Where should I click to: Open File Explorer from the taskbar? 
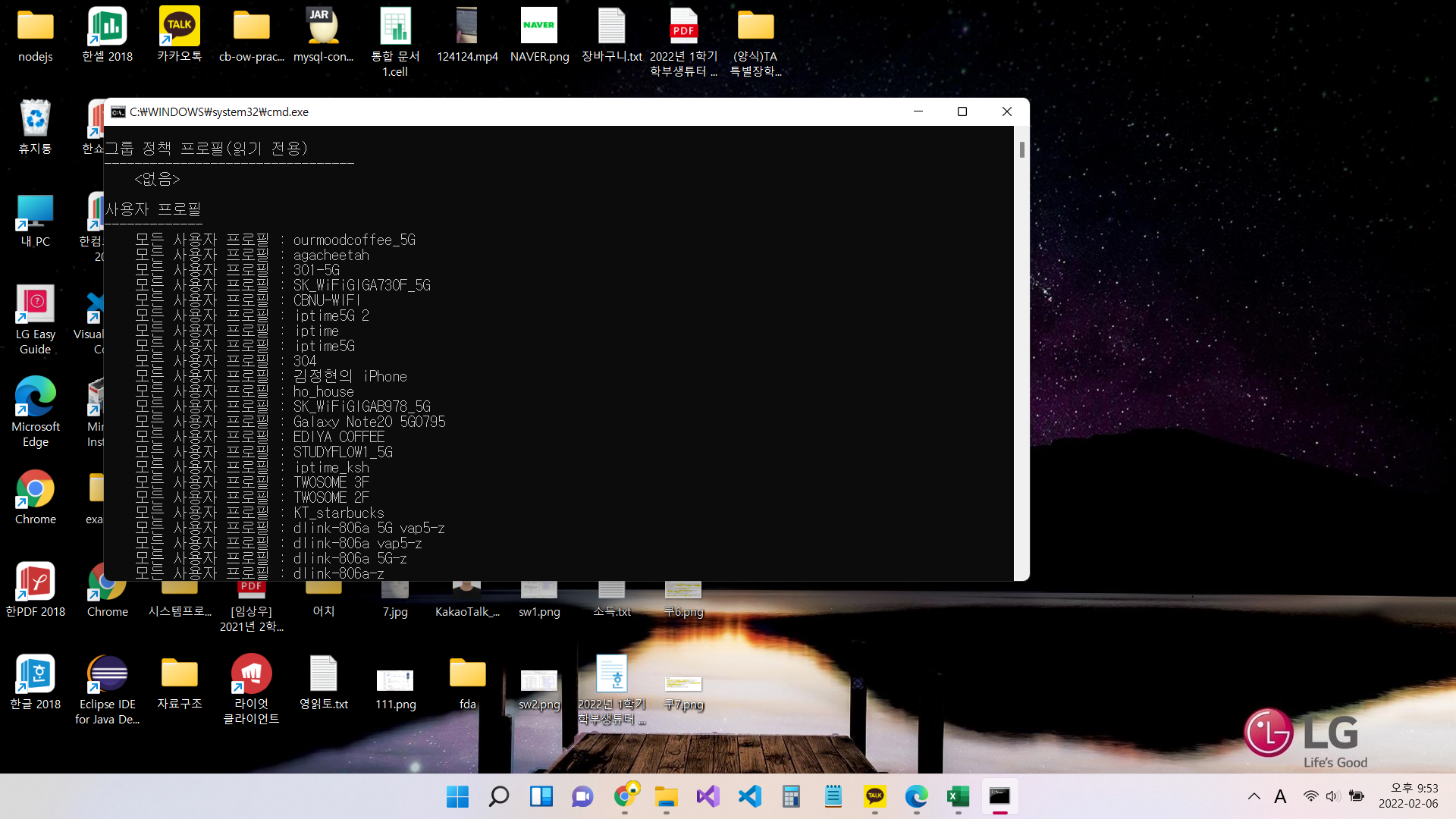tap(666, 796)
